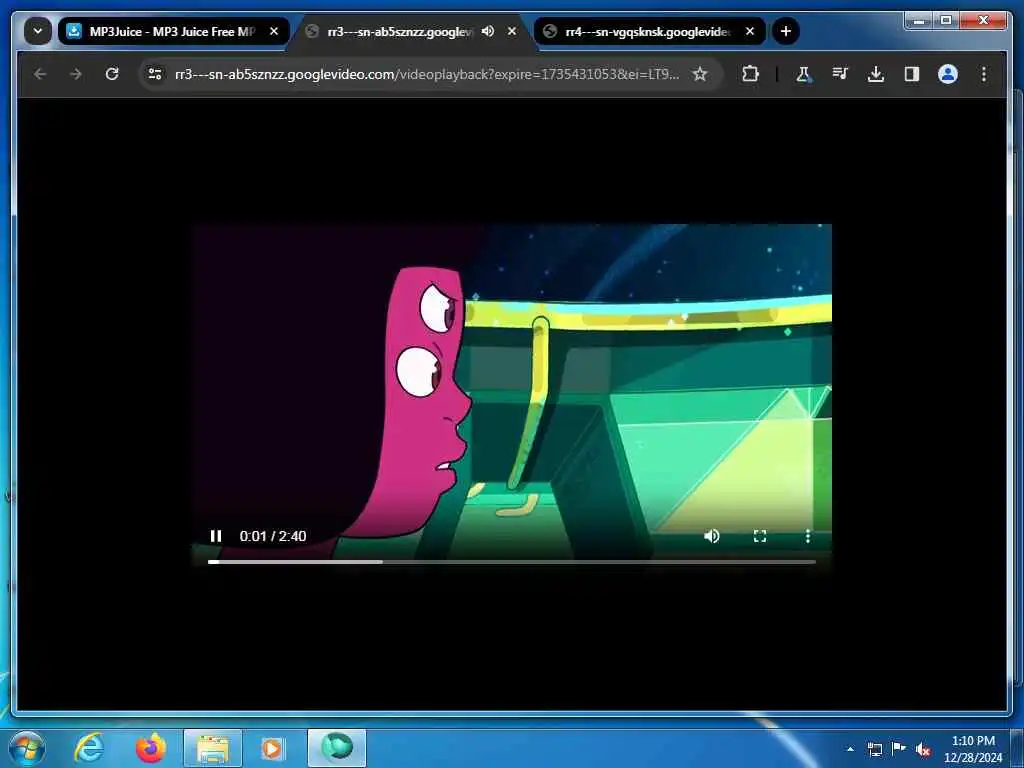Show the Downloads panel

(876, 74)
